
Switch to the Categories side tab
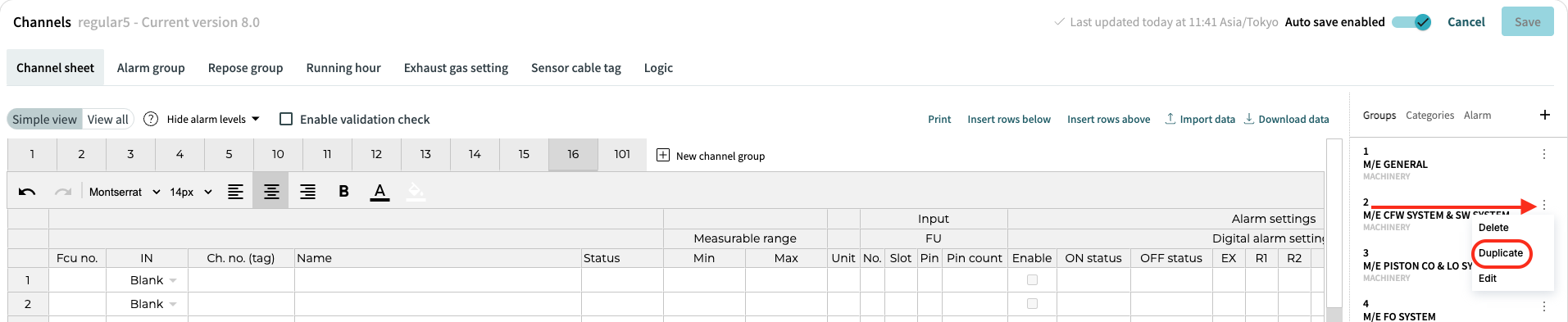click(x=1429, y=116)
